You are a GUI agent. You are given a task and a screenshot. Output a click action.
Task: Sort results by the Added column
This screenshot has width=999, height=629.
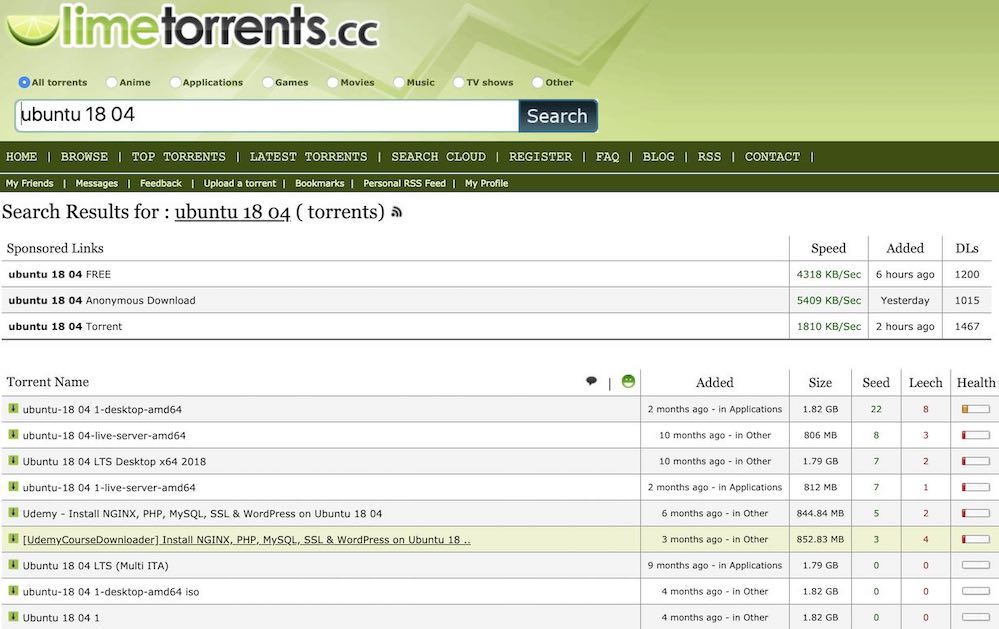coord(714,382)
